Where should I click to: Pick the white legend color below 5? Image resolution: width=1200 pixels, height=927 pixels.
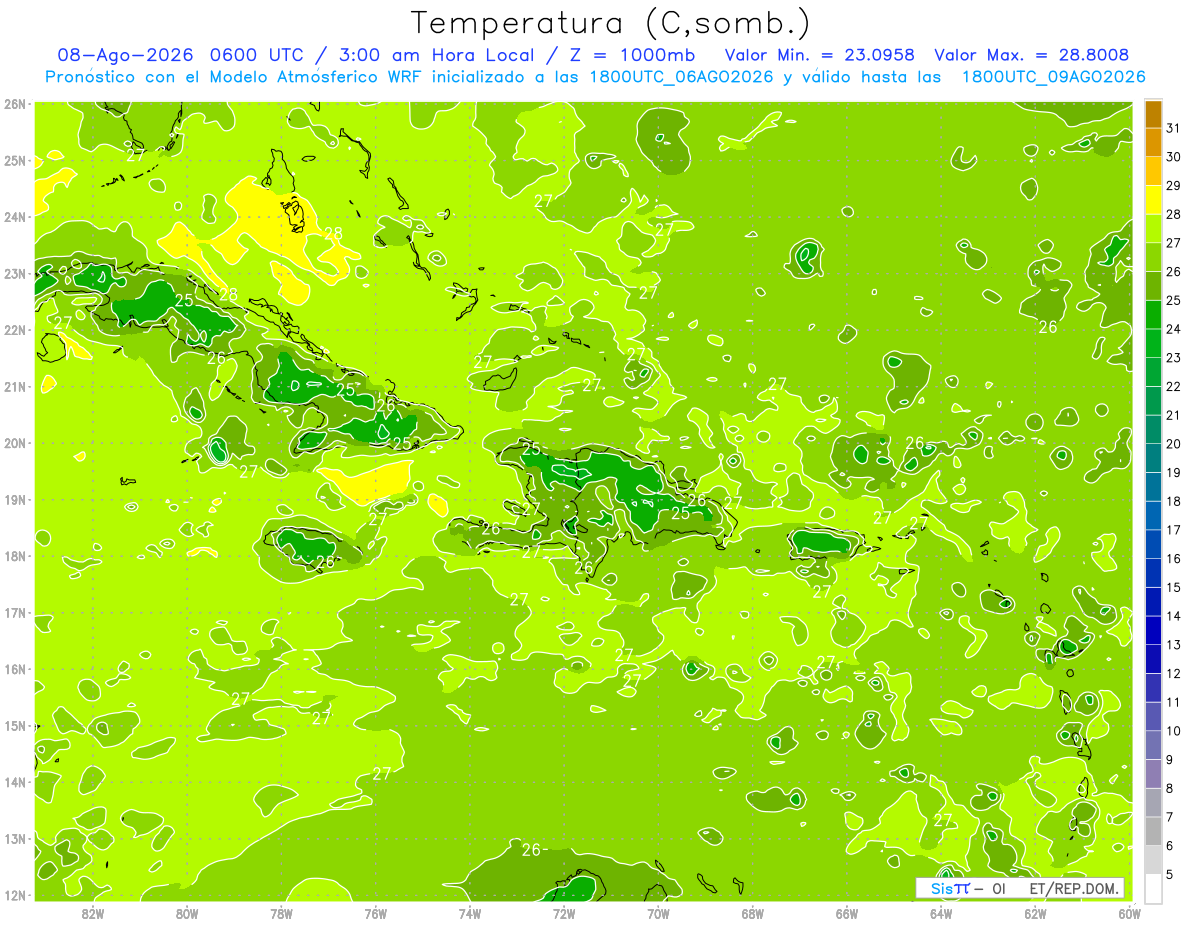[x=1153, y=889]
